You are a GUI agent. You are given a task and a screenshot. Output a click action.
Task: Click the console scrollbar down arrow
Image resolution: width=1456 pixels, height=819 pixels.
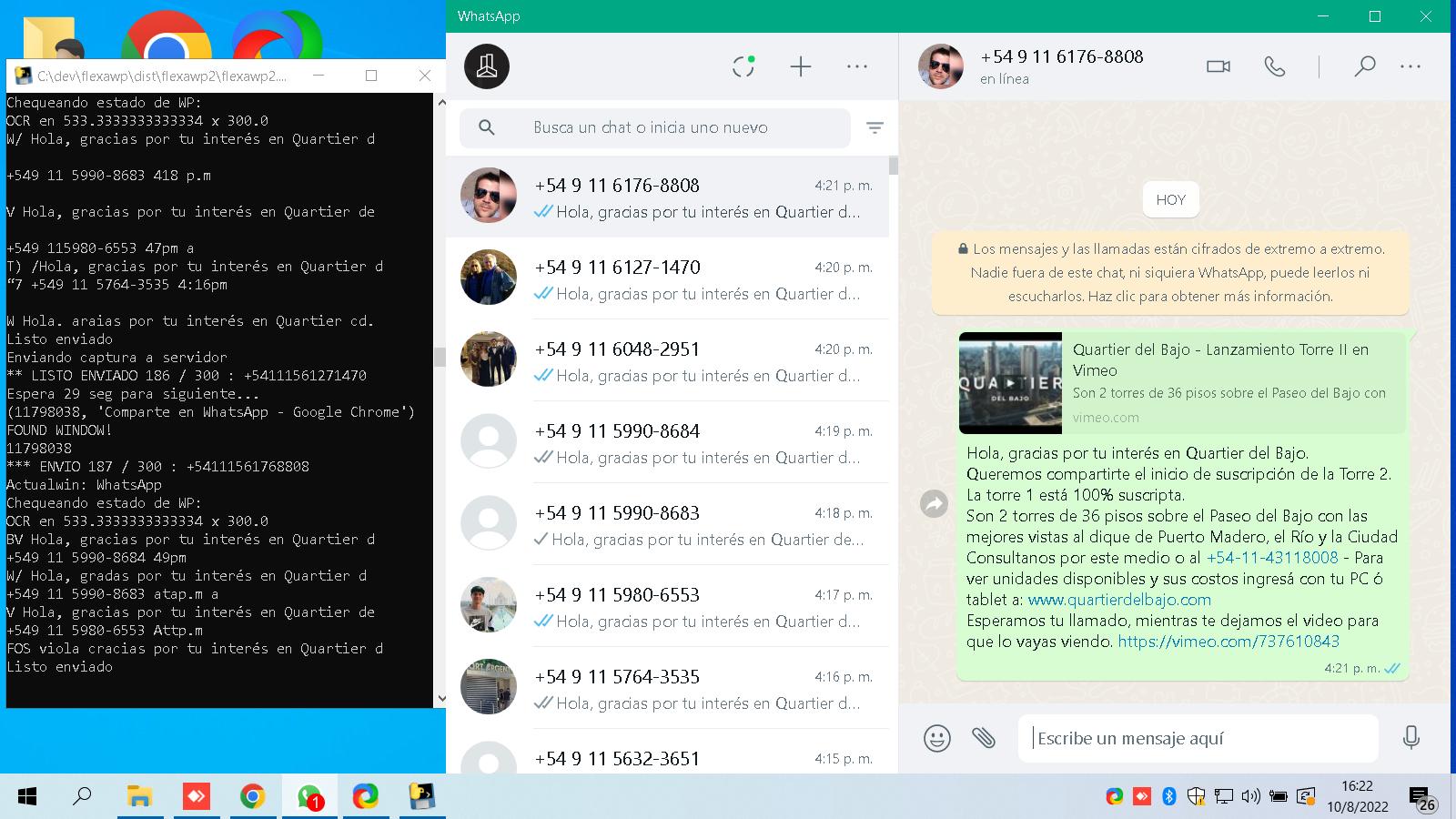point(440,699)
